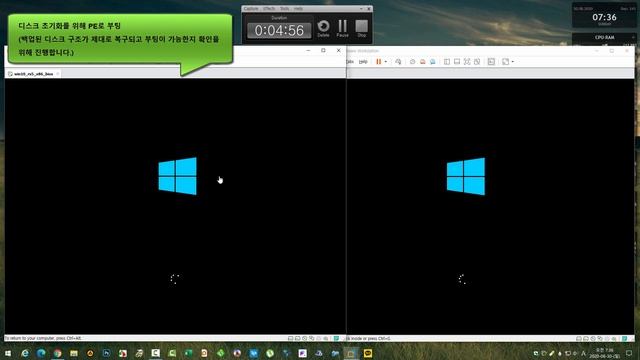Click the green message icon in right VM status bar
Image resolution: width=640 pixels, height=360 pixels.
(624, 338)
